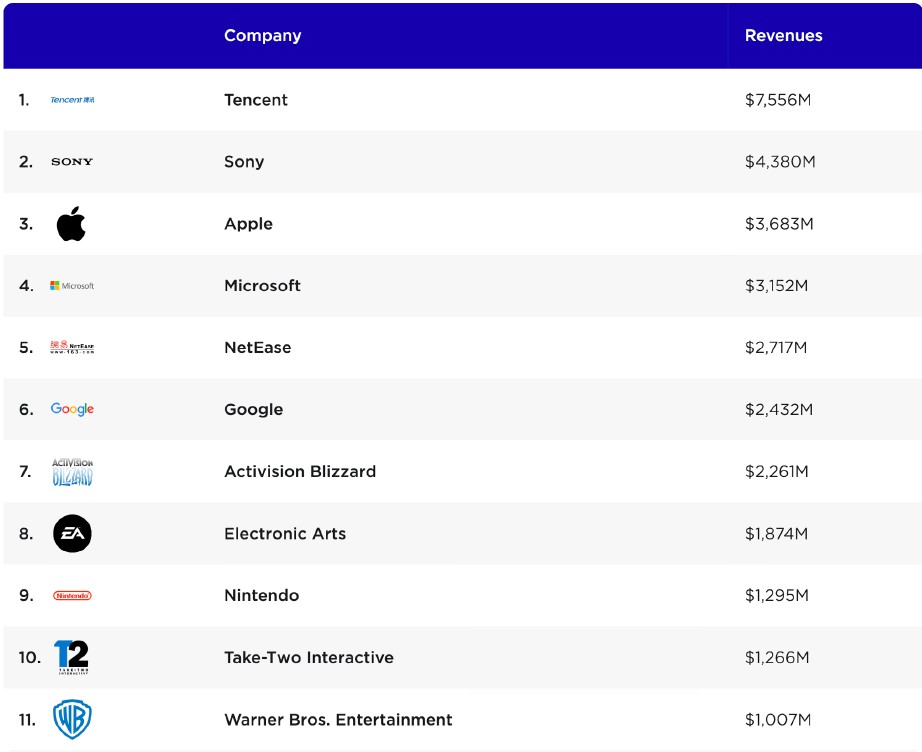Viewport: 922px width, 752px height.
Task: Click the Sony logo
Action: [x=72, y=162]
